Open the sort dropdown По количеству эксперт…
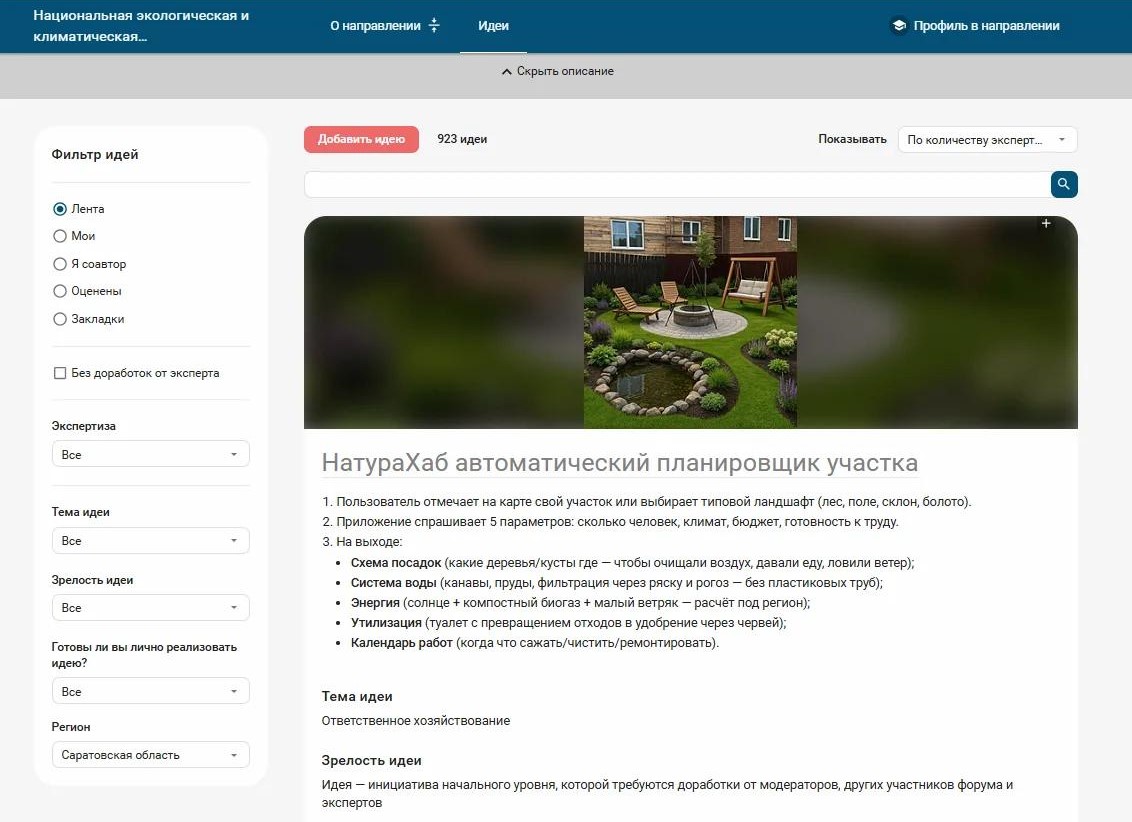The width and height of the screenshot is (1132, 822). click(987, 140)
